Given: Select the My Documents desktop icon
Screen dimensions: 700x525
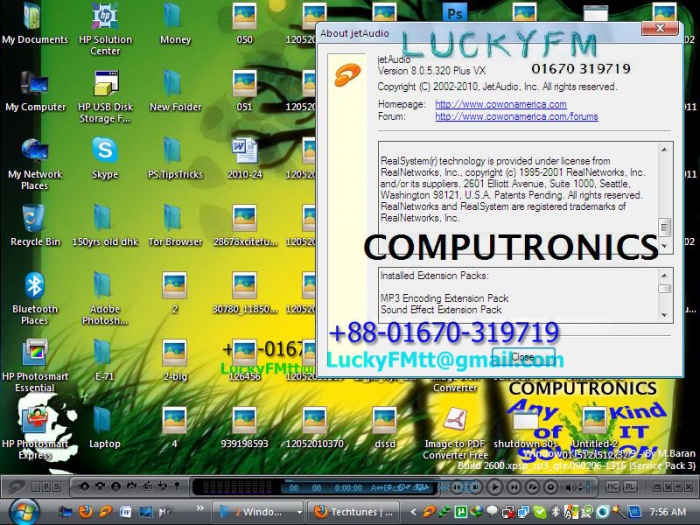Looking at the screenshot, I should click(35, 23).
